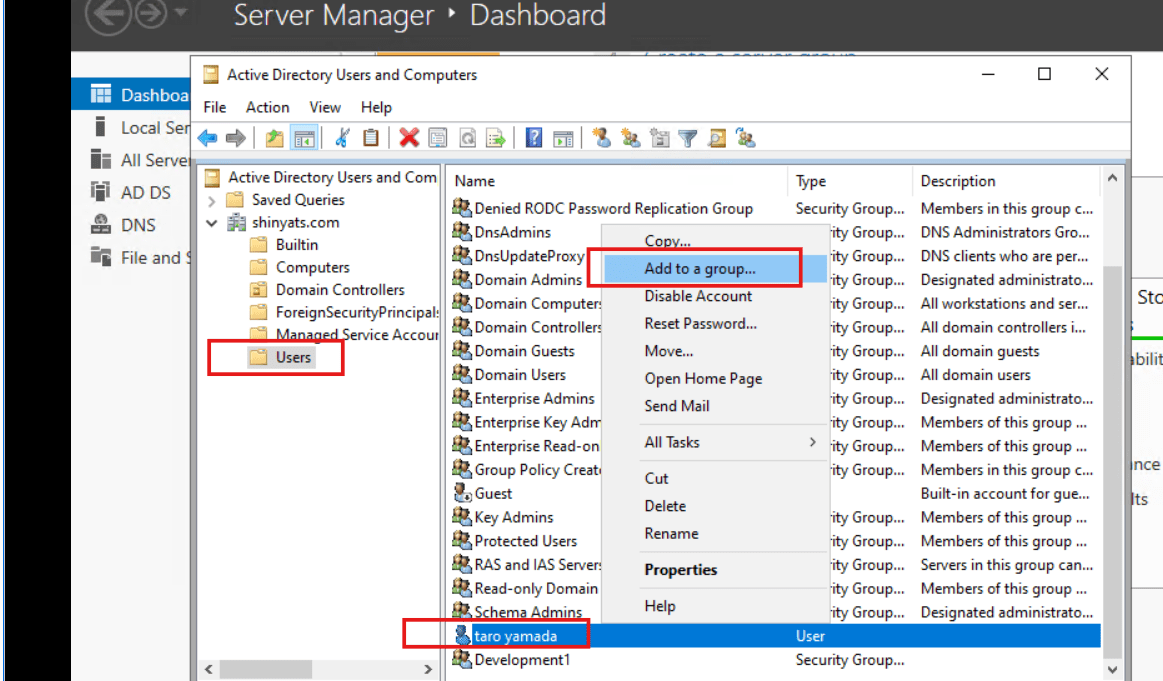This screenshot has width=1163, height=681.
Task: Open the View menu
Action: [325, 108]
